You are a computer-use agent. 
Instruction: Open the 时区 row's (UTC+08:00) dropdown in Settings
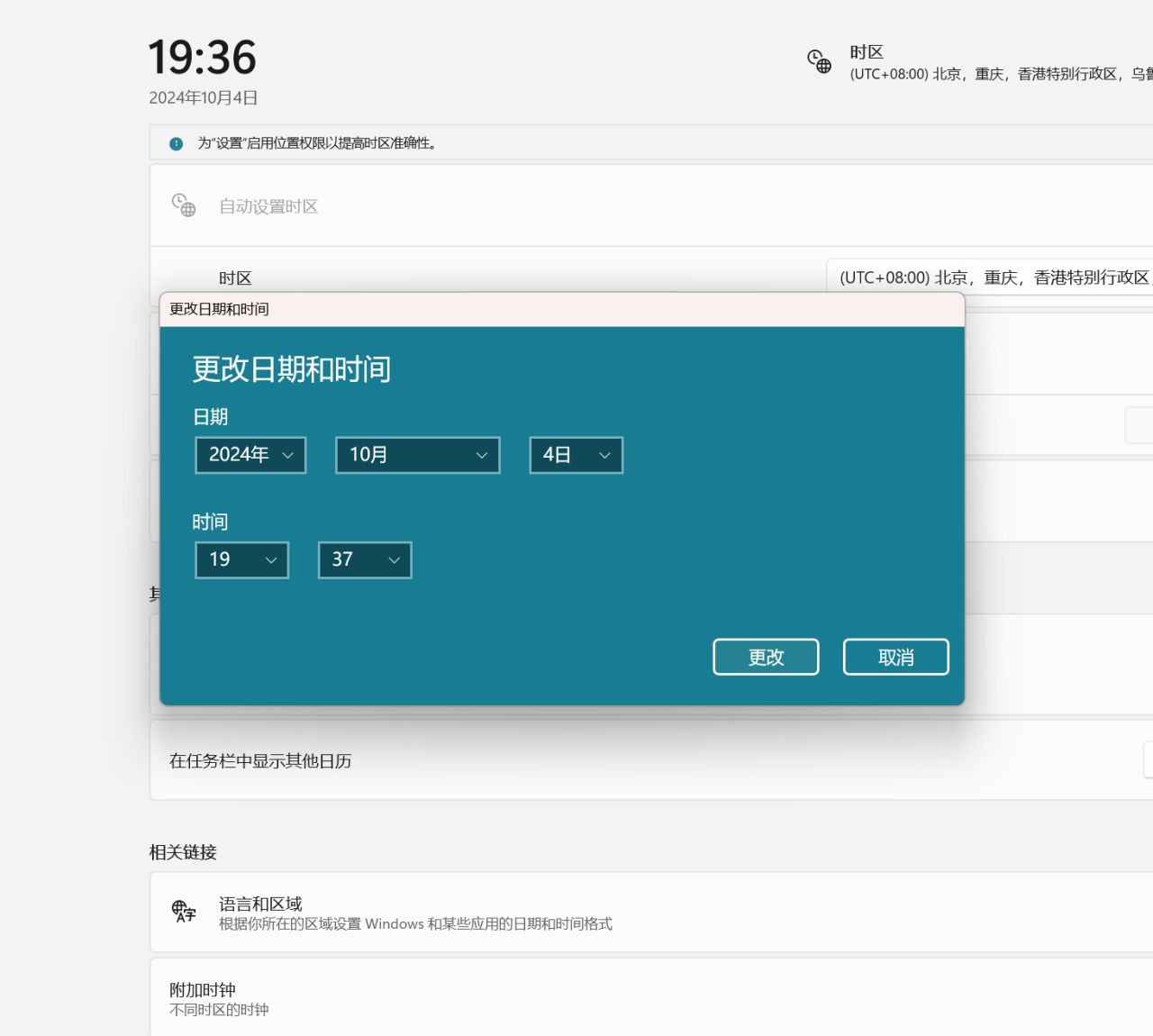(x=990, y=277)
